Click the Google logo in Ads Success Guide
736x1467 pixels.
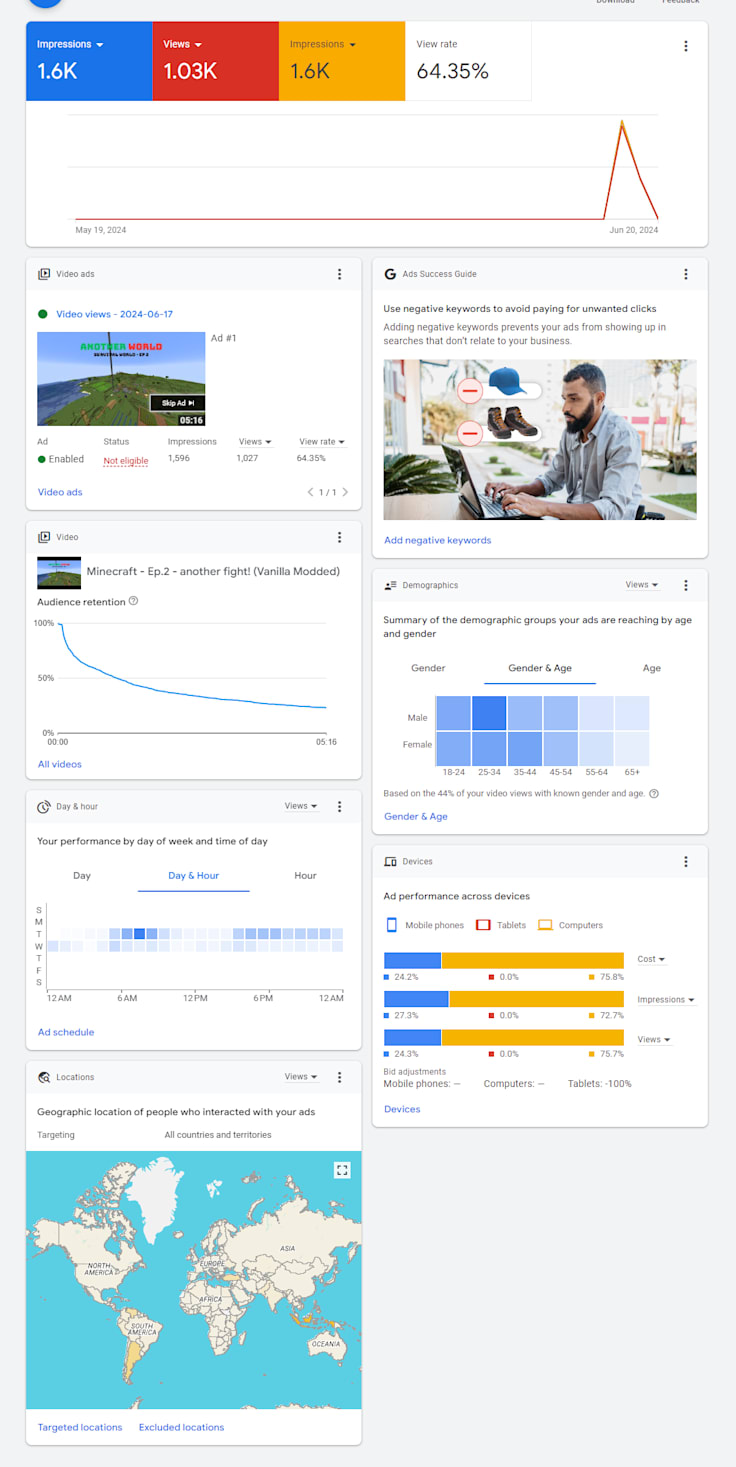(390, 274)
